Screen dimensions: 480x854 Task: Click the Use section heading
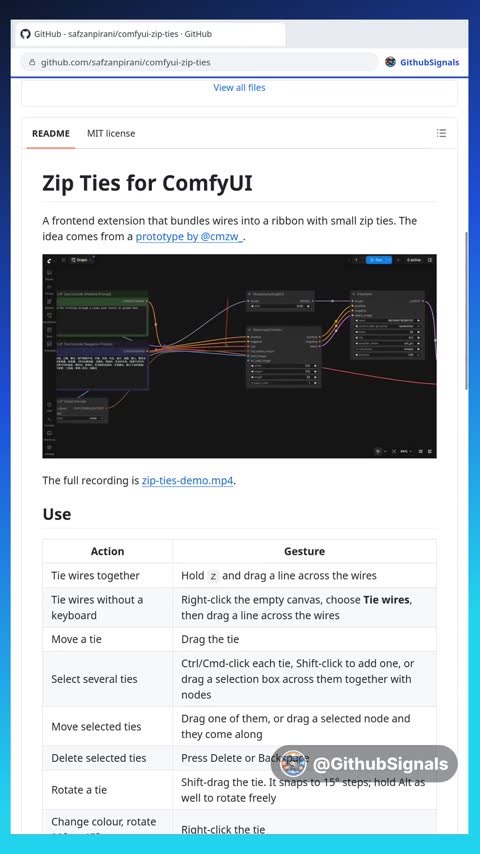tap(57, 514)
